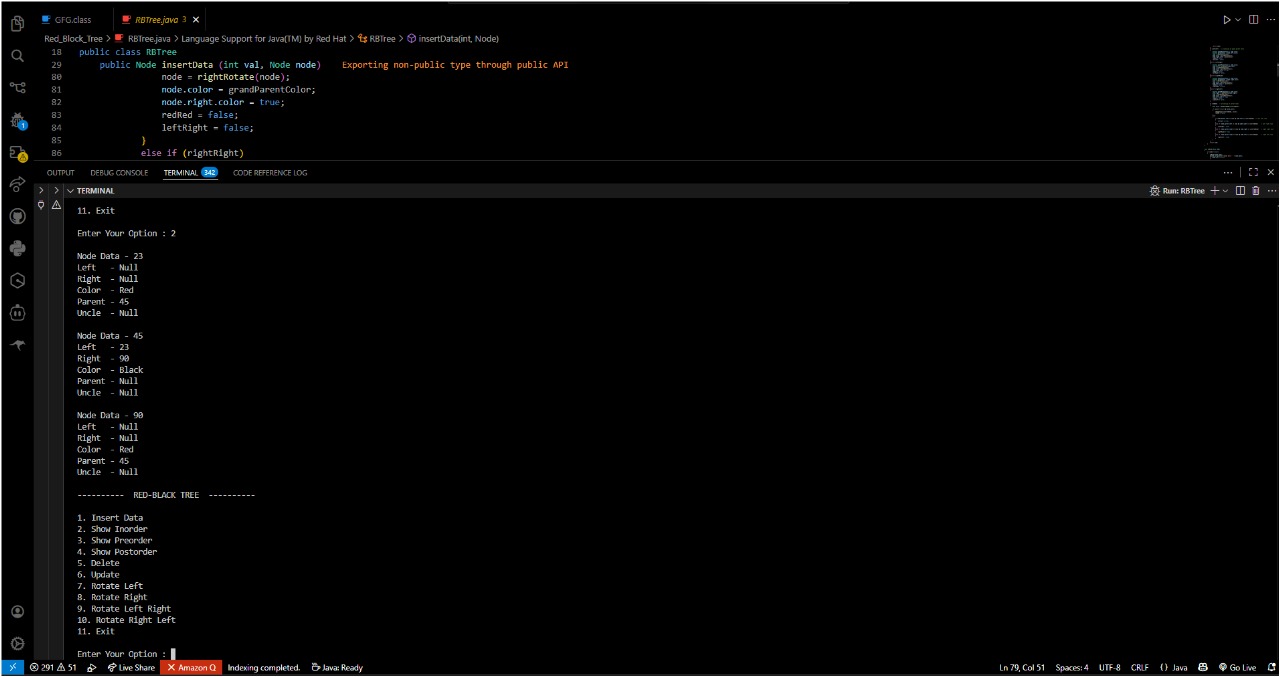The image size is (1280, 677).
Task: Open the new terminal launch profile dropdown
Action: (1227, 191)
